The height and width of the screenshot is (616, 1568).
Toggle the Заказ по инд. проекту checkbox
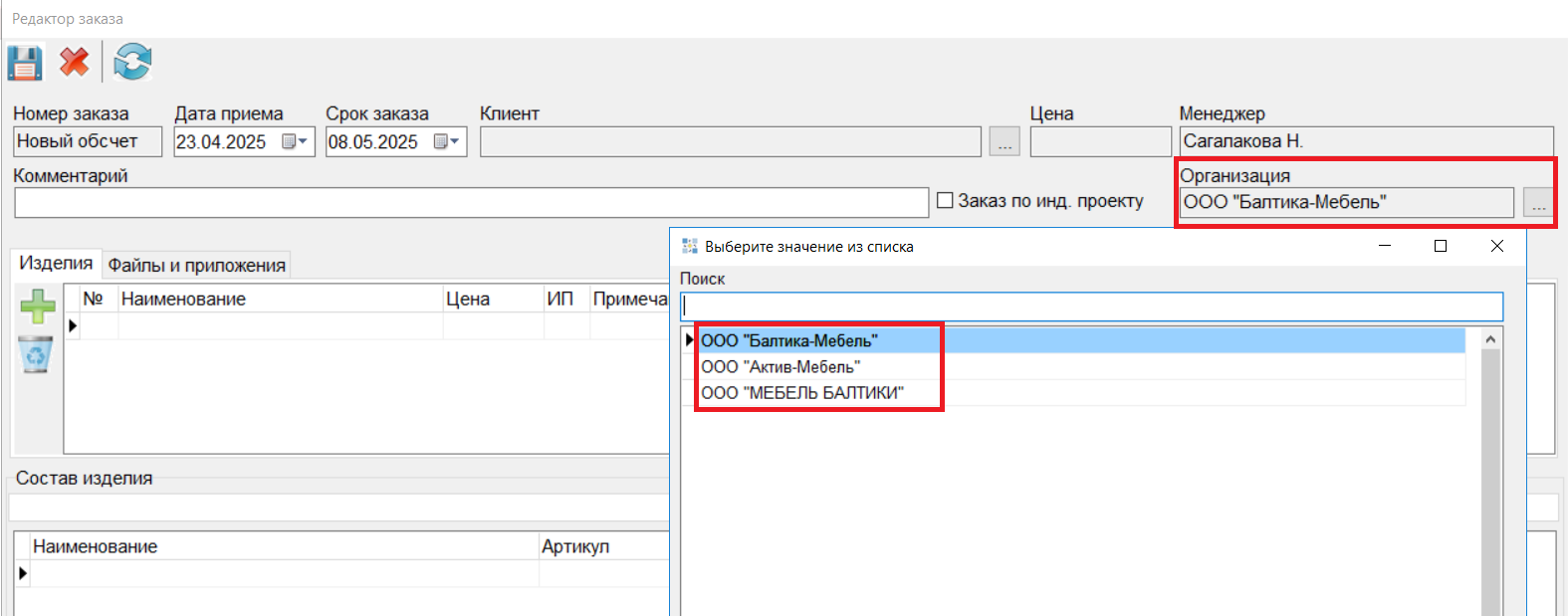pos(946,201)
